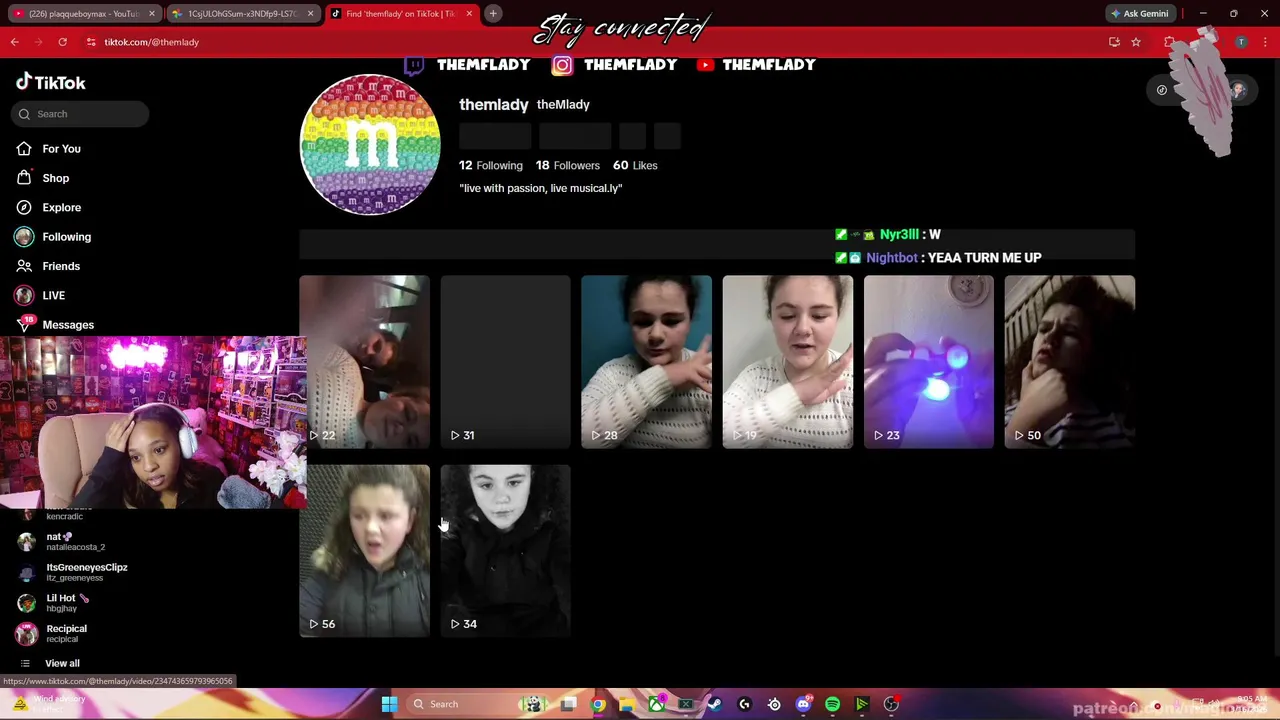This screenshot has height=720, width=1280.
Task: Open the Xbox app from the taskbar
Action: (656, 704)
